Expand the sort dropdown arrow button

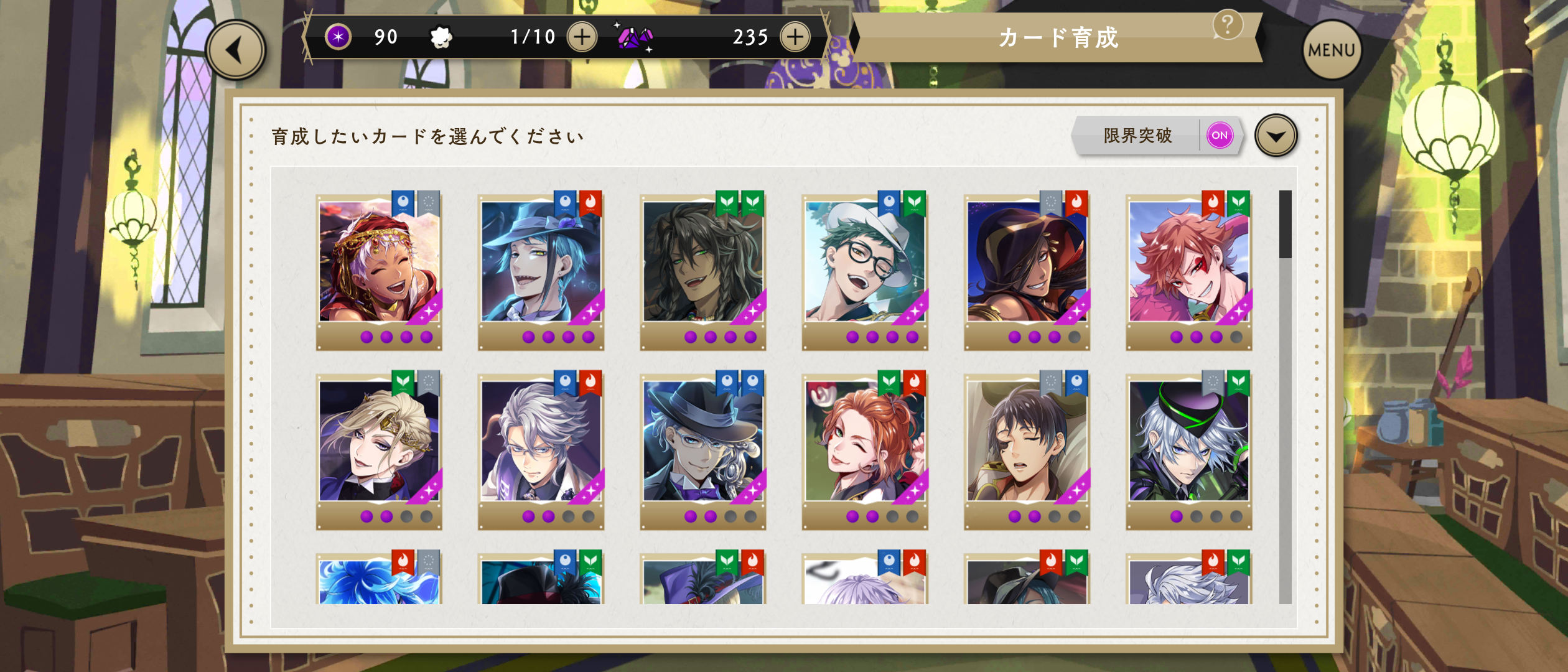coord(1276,136)
